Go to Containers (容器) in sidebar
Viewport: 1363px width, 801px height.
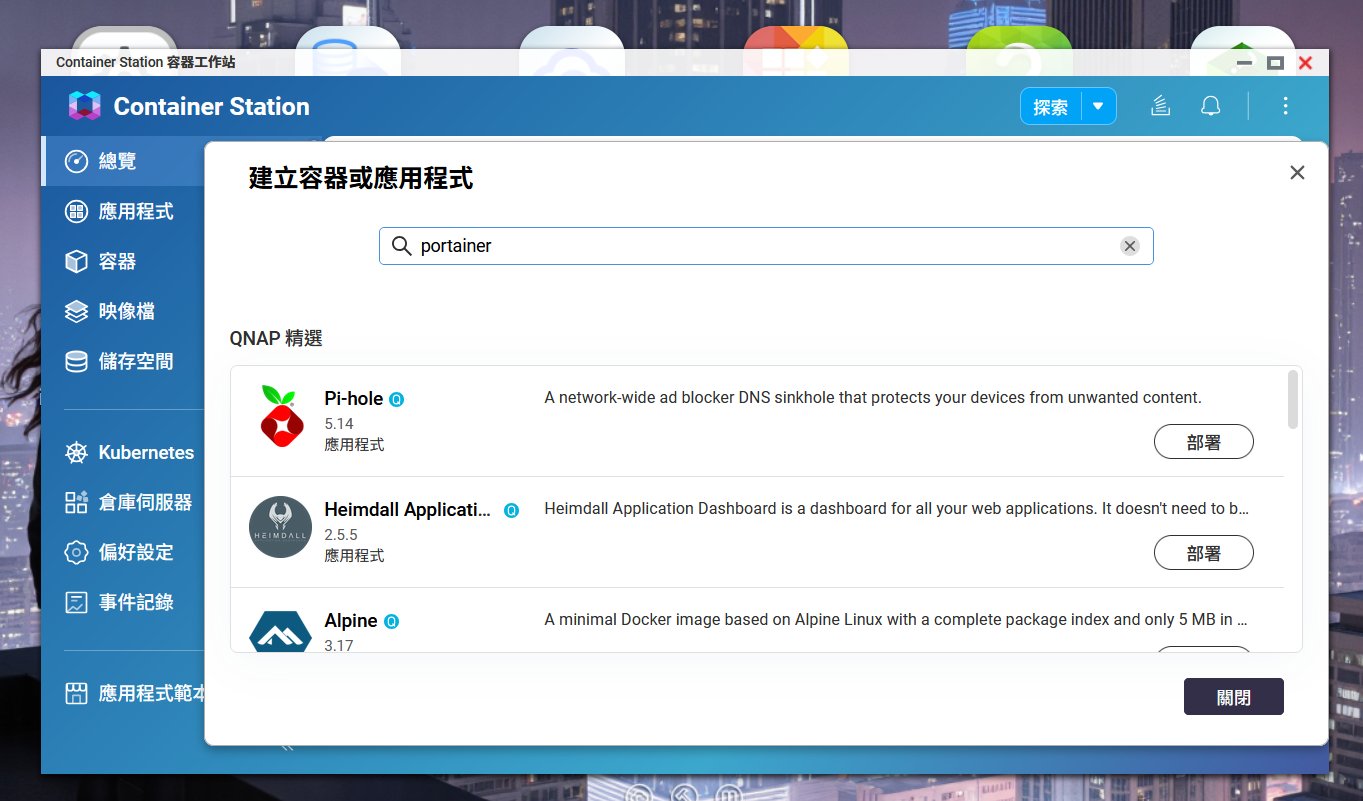click(x=123, y=261)
